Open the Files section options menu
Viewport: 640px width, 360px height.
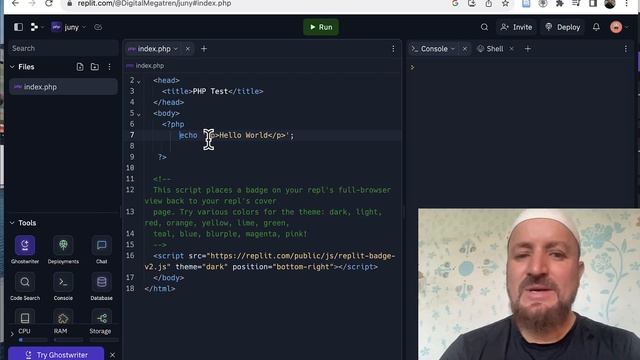tap(109, 67)
